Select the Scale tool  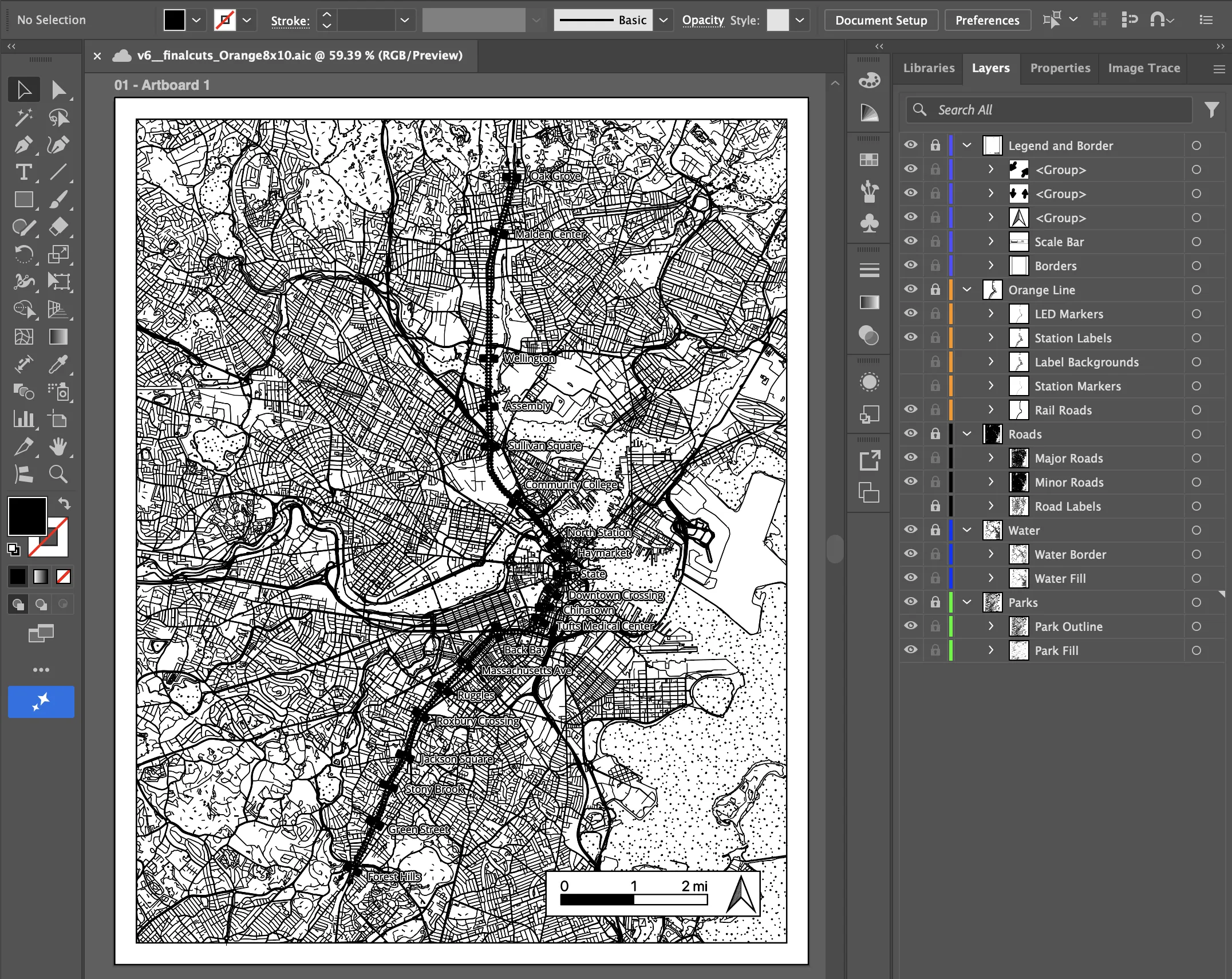pyautogui.click(x=58, y=254)
